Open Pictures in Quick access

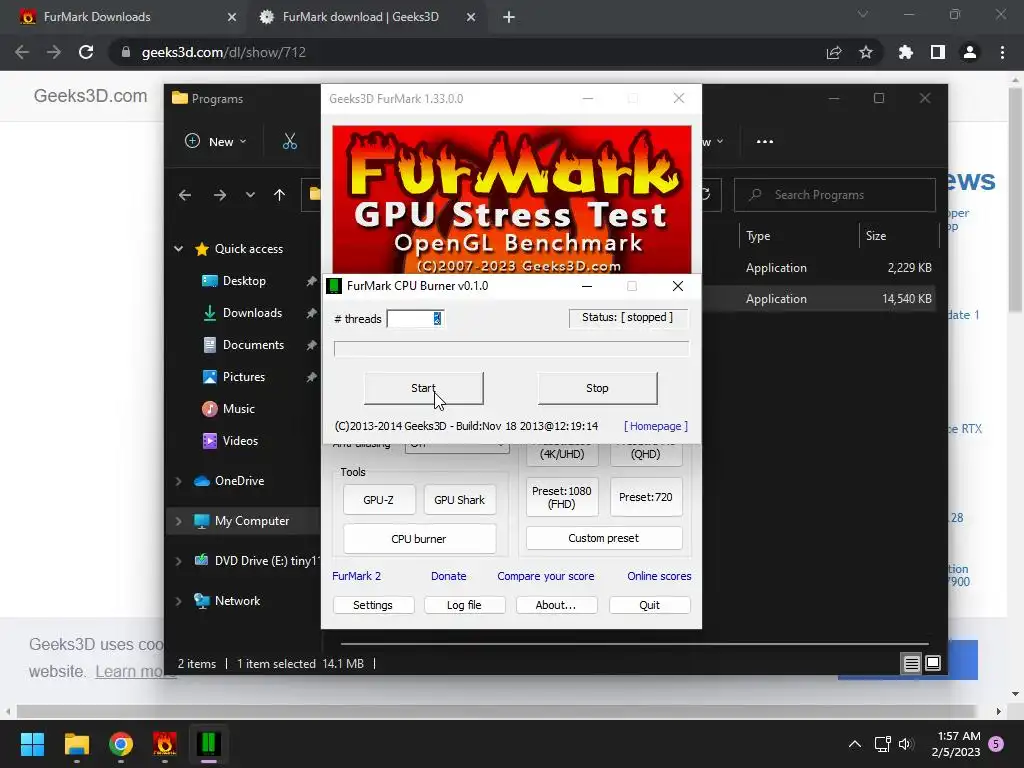tap(244, 377)
